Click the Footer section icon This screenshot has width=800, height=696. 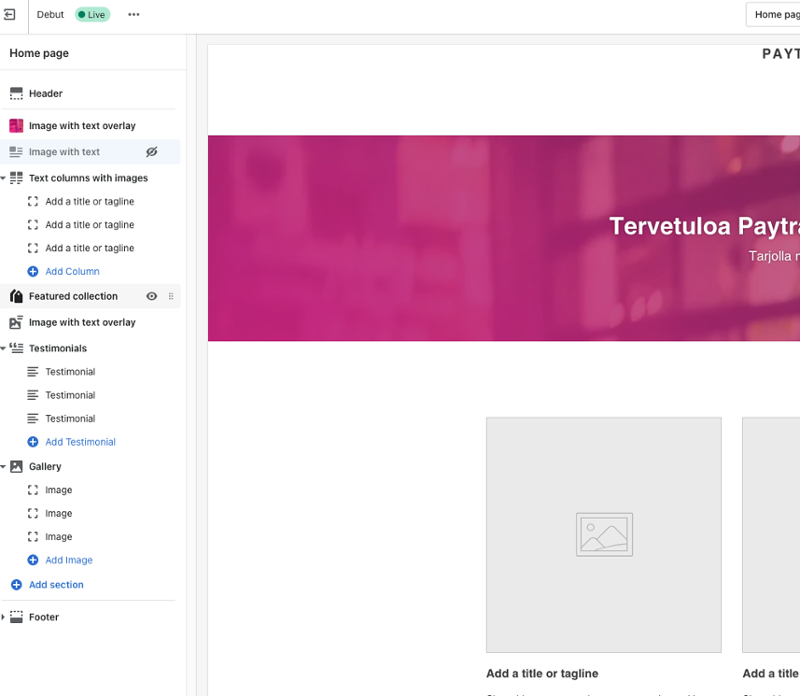point(16,617)
